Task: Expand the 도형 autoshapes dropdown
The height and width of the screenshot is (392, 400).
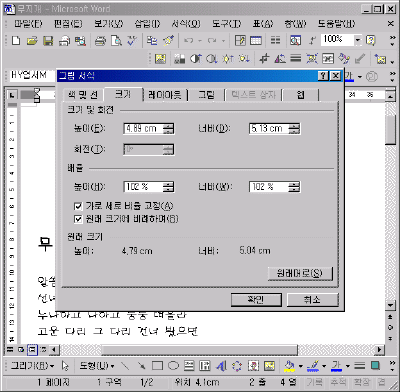Action: tap(97, 366)
